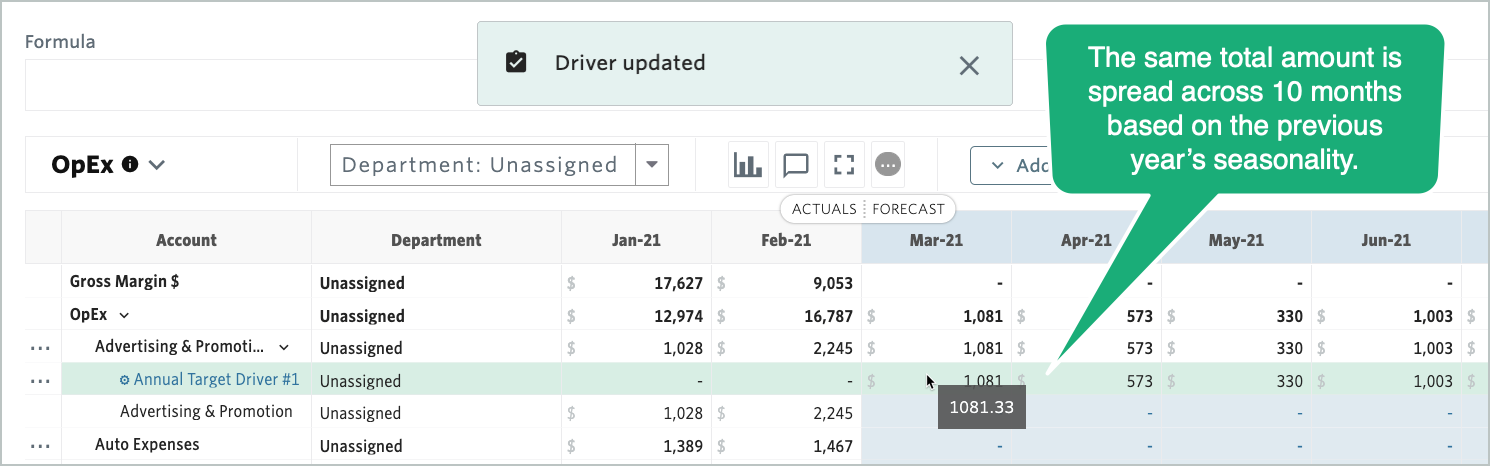The height and width of the screenshot is (466, 1490).
Task: Collapse the Advertising & Promotion group chevron
Action: pyautogui.click(x=284, y=348)
